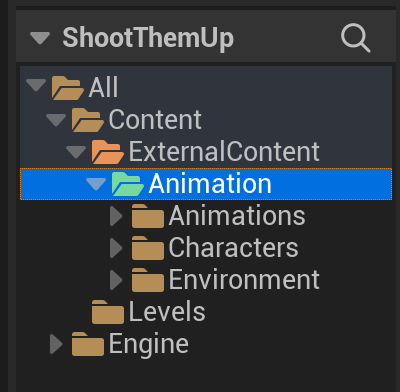
Task: Click the green Animation folder icon
Action: pyautogui.click(x=128, y=184)
